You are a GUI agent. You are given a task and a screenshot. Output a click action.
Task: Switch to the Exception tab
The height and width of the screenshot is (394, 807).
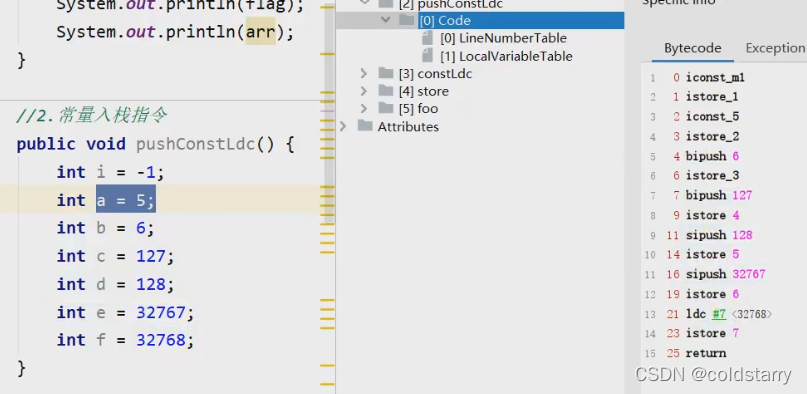775,48
